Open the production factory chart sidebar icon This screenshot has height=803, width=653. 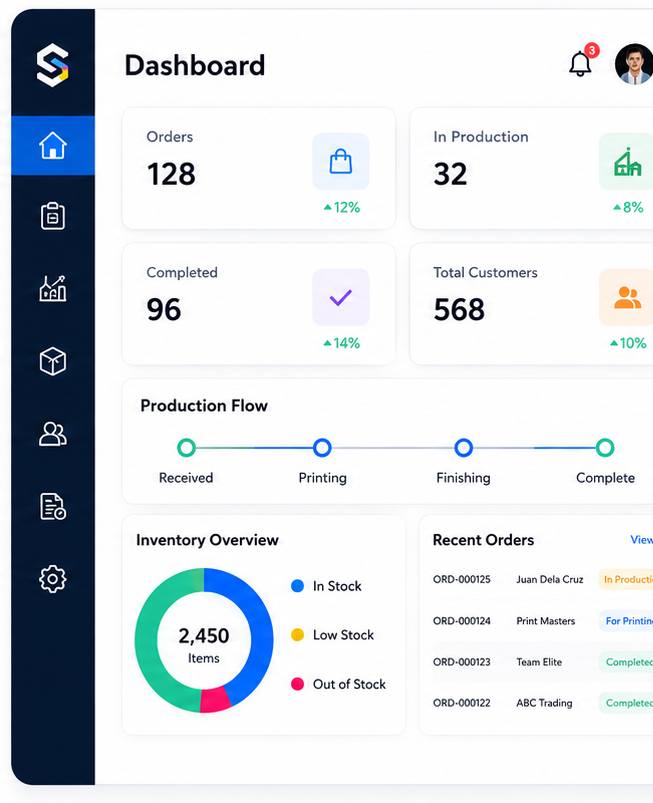(53, 288)
